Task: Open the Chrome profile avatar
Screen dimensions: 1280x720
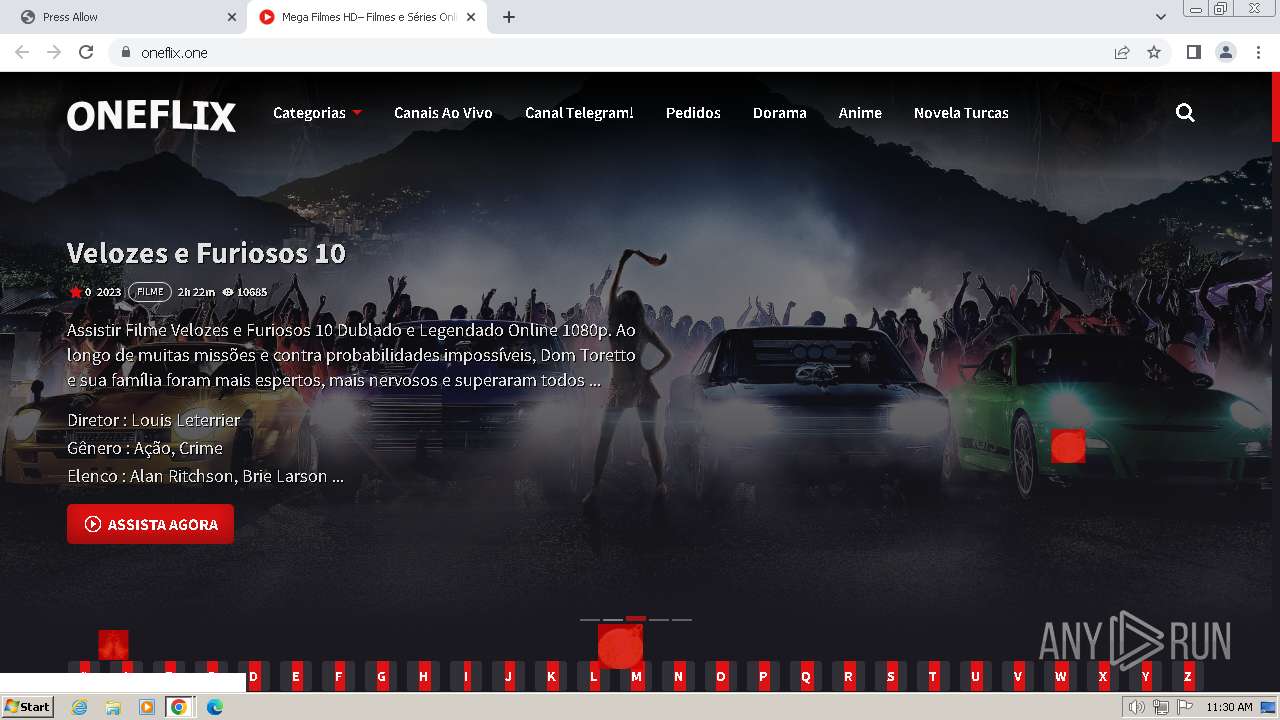Action: coord(1226,52)
